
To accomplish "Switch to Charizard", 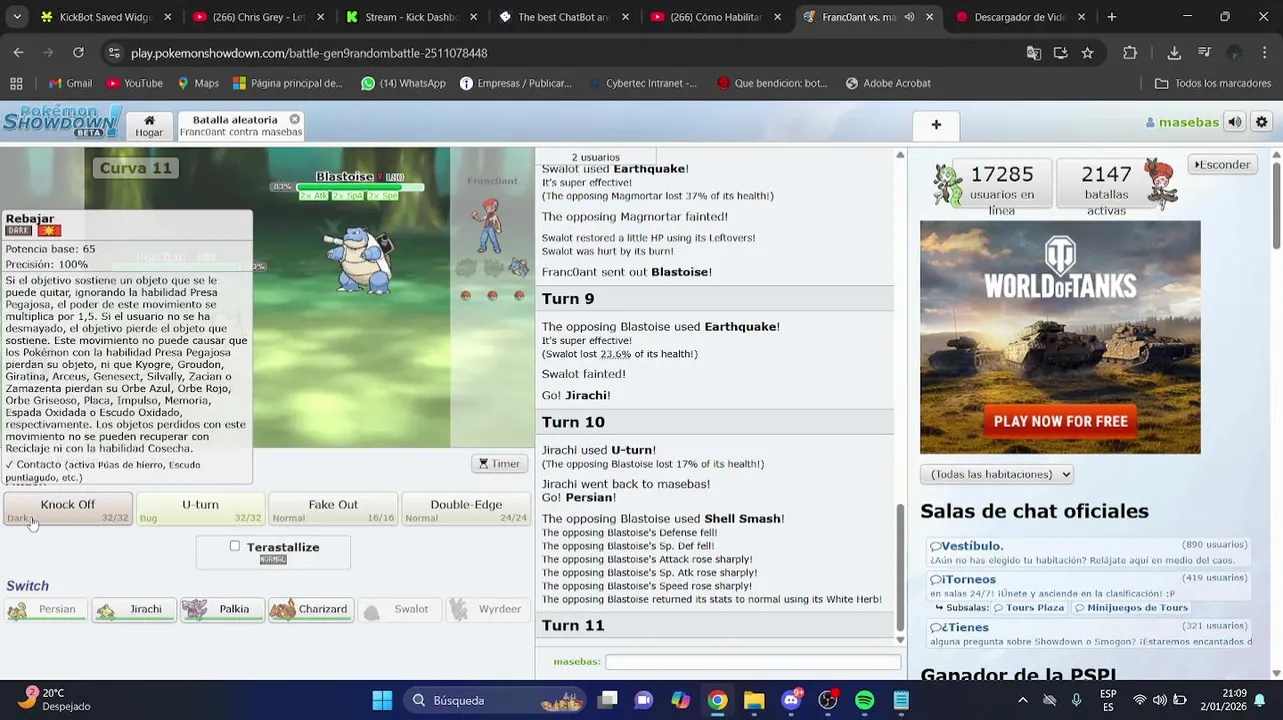I will tap(311, 609).
